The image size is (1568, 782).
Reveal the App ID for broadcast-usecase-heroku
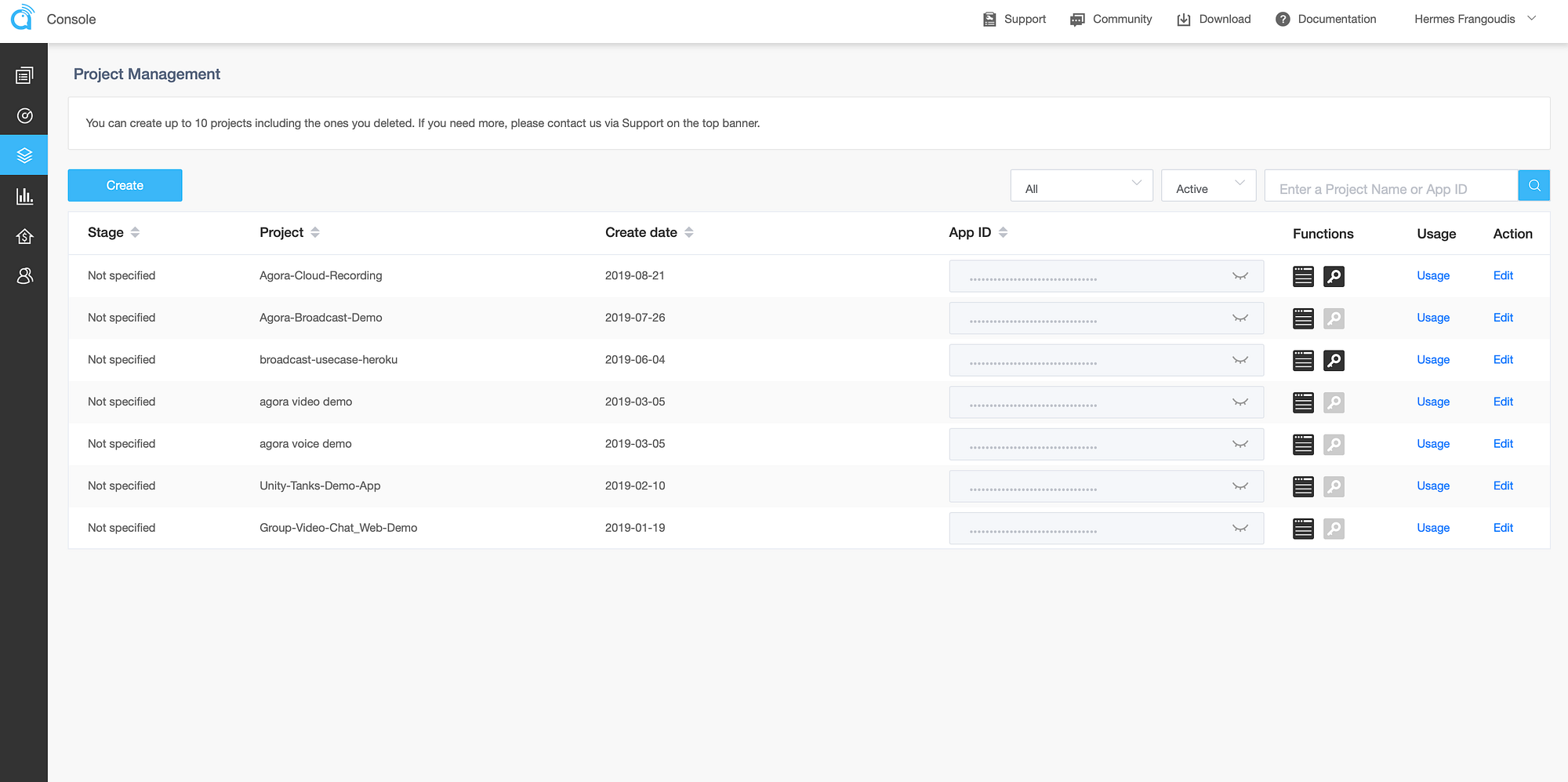[x=1240, y=360]
